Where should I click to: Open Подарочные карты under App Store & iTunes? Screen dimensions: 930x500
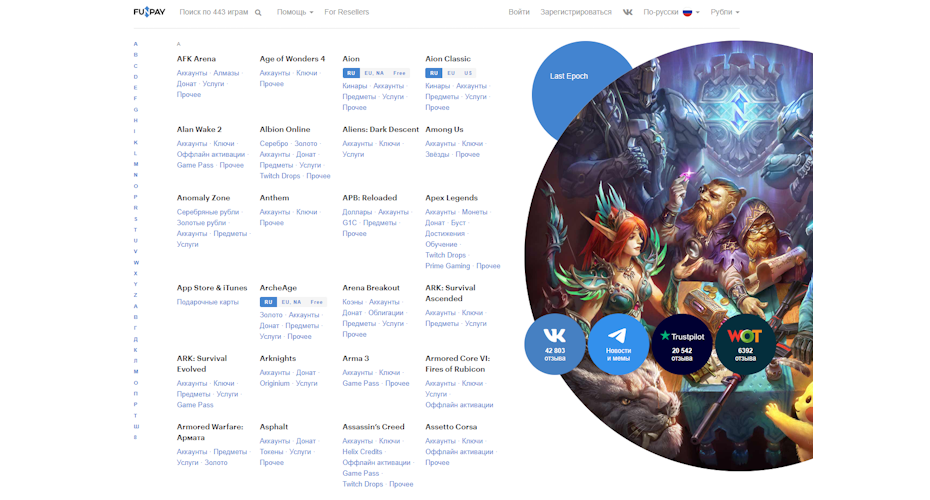pyautogui.click(x=208, y=302)
